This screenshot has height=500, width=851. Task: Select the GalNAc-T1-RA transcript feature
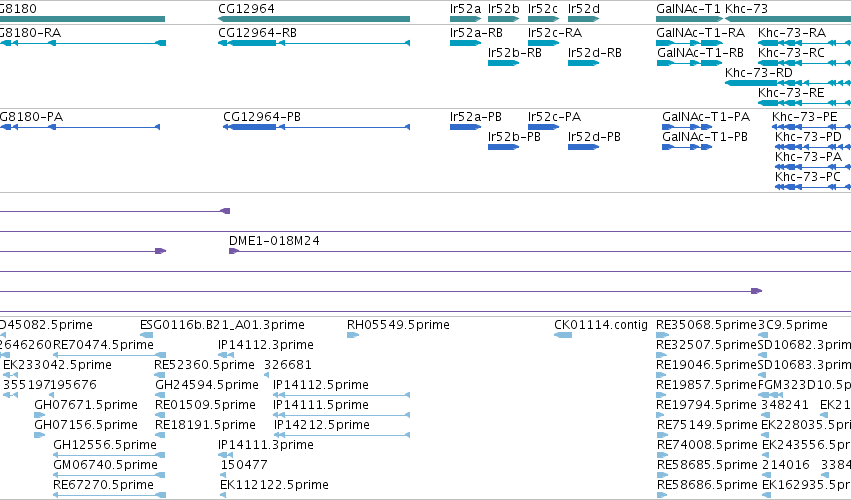coord(689,43)
